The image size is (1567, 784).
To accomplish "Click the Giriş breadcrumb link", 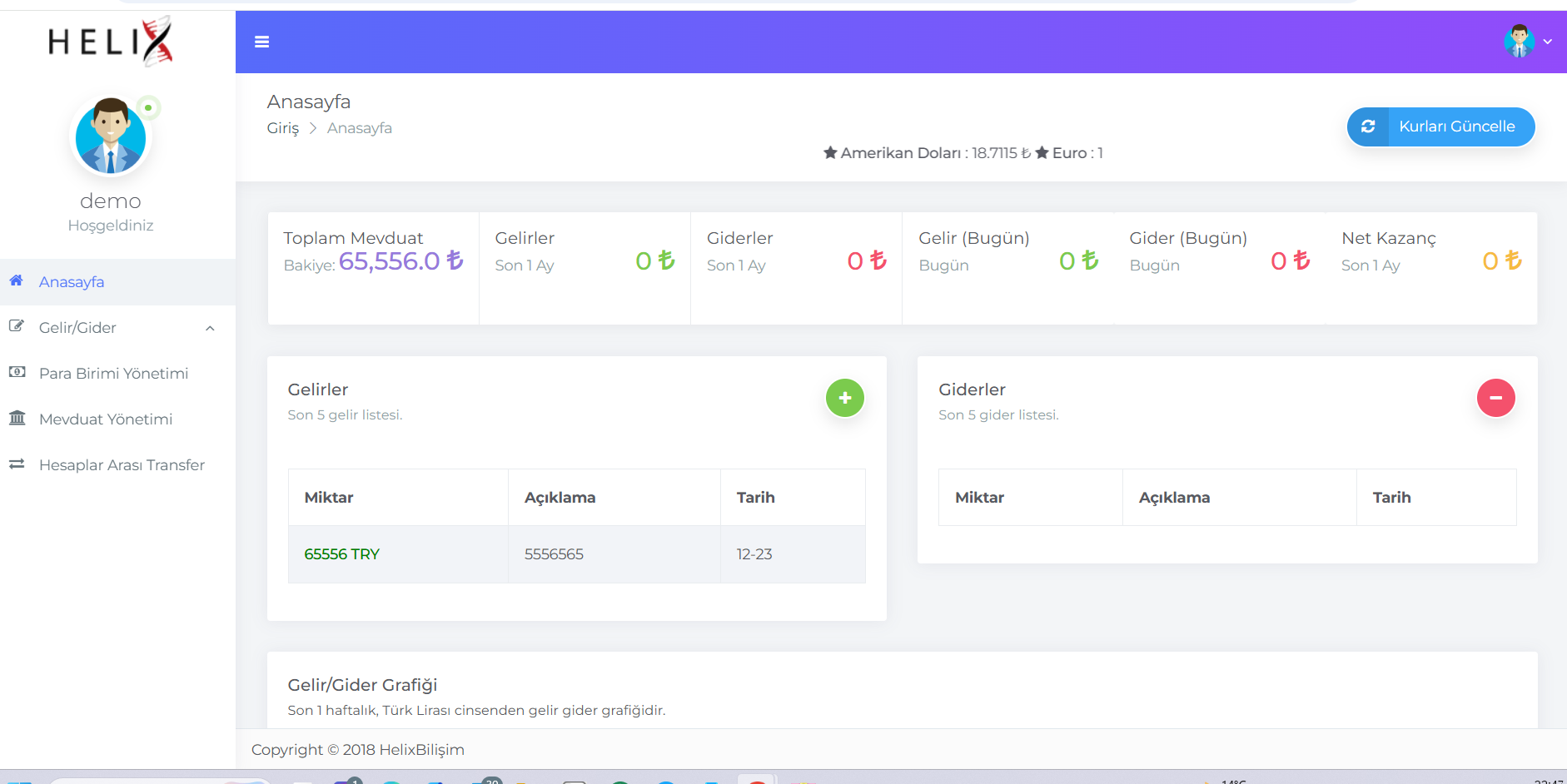I will pos(282,128).
